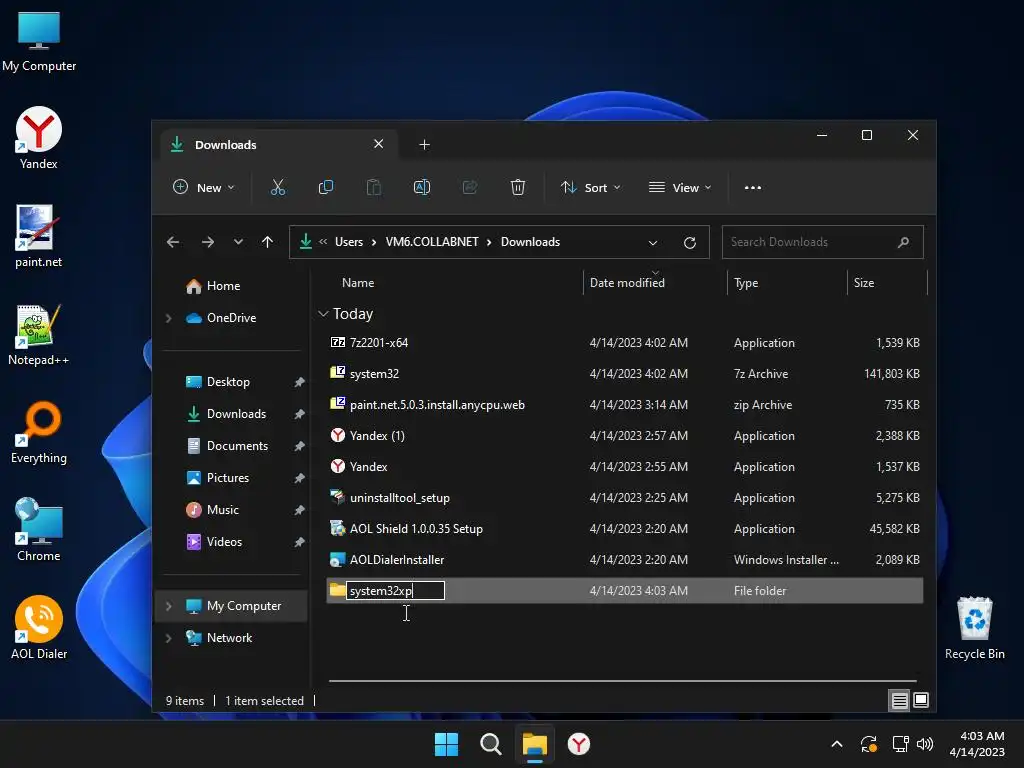Click the chevron after Users in path
This screenshot has width=1024, height=768.
click(x=374, y=242)
